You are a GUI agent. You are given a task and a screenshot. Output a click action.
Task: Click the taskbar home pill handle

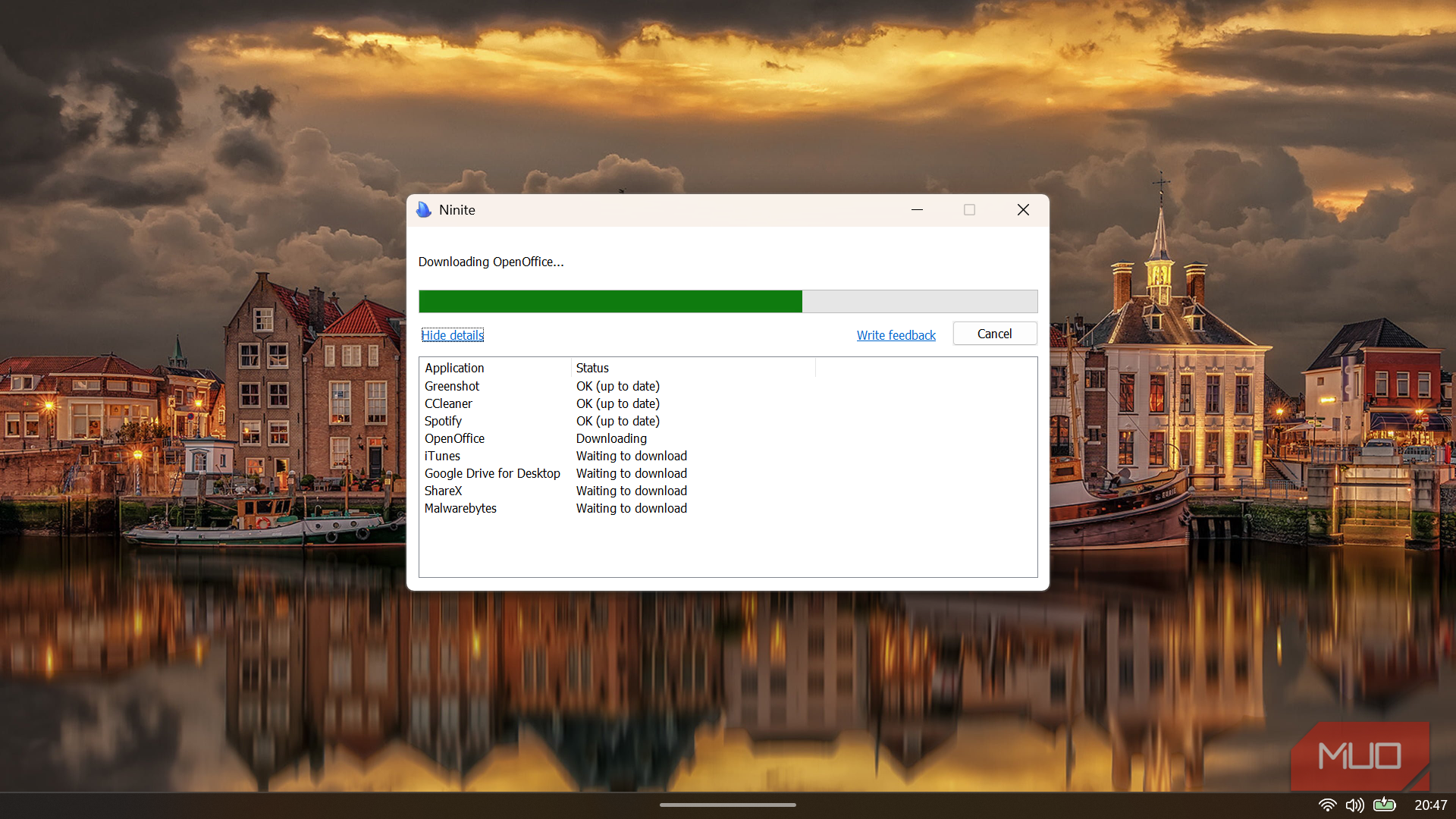728,805
